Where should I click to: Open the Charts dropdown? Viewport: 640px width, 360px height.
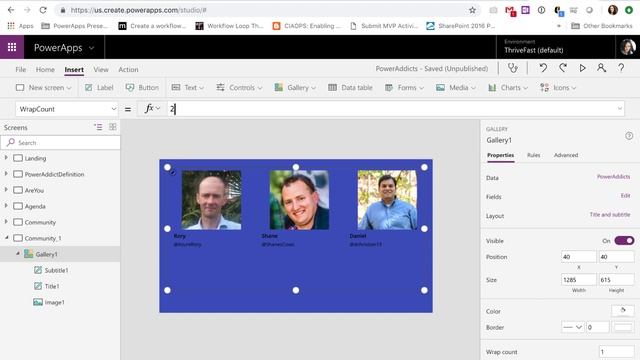coord(508,87)
